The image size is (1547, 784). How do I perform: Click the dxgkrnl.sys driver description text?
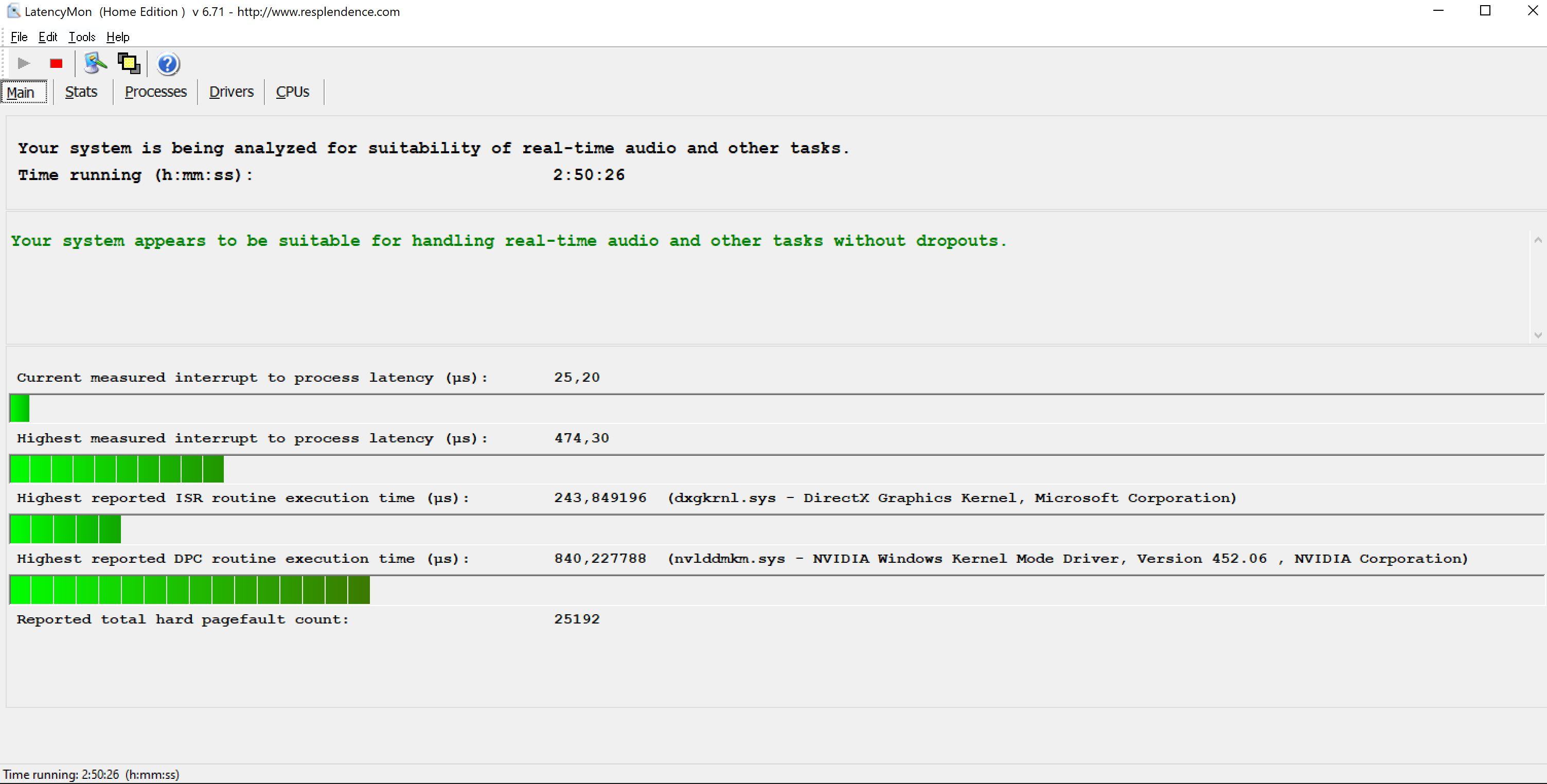point(952,498)
